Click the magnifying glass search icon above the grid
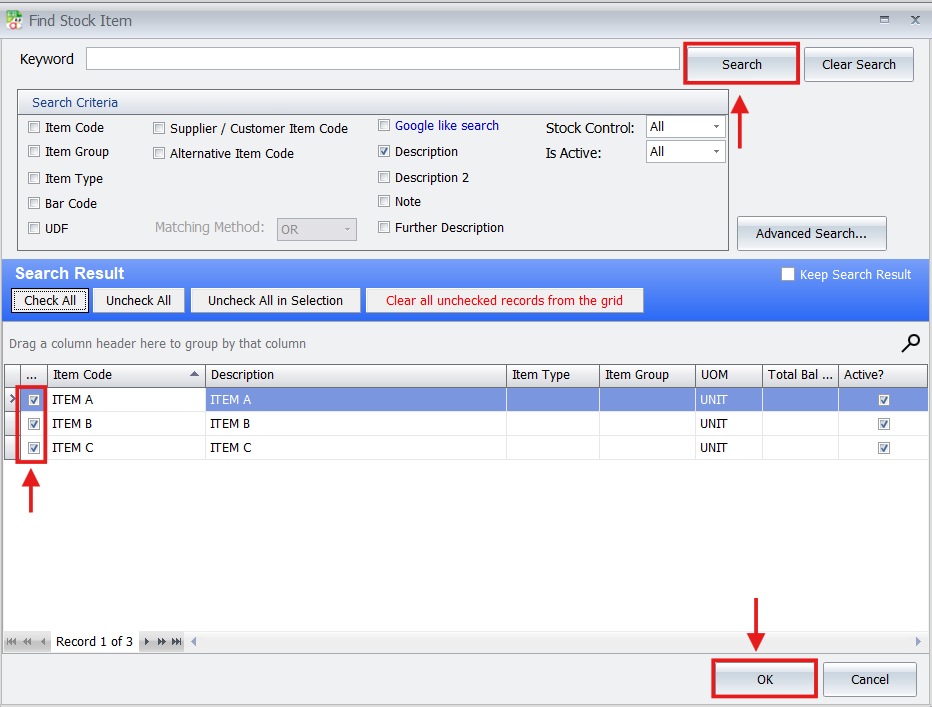932x707 pixels. click(910, 342)
